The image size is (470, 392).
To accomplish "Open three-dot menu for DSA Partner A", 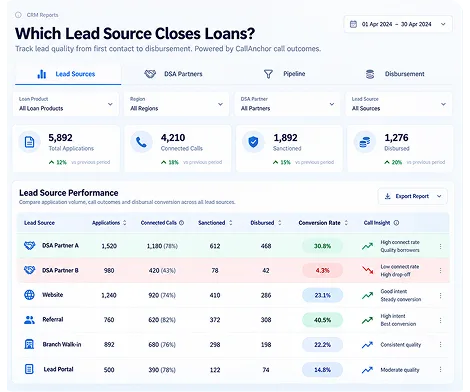I will tap(440, 246).
